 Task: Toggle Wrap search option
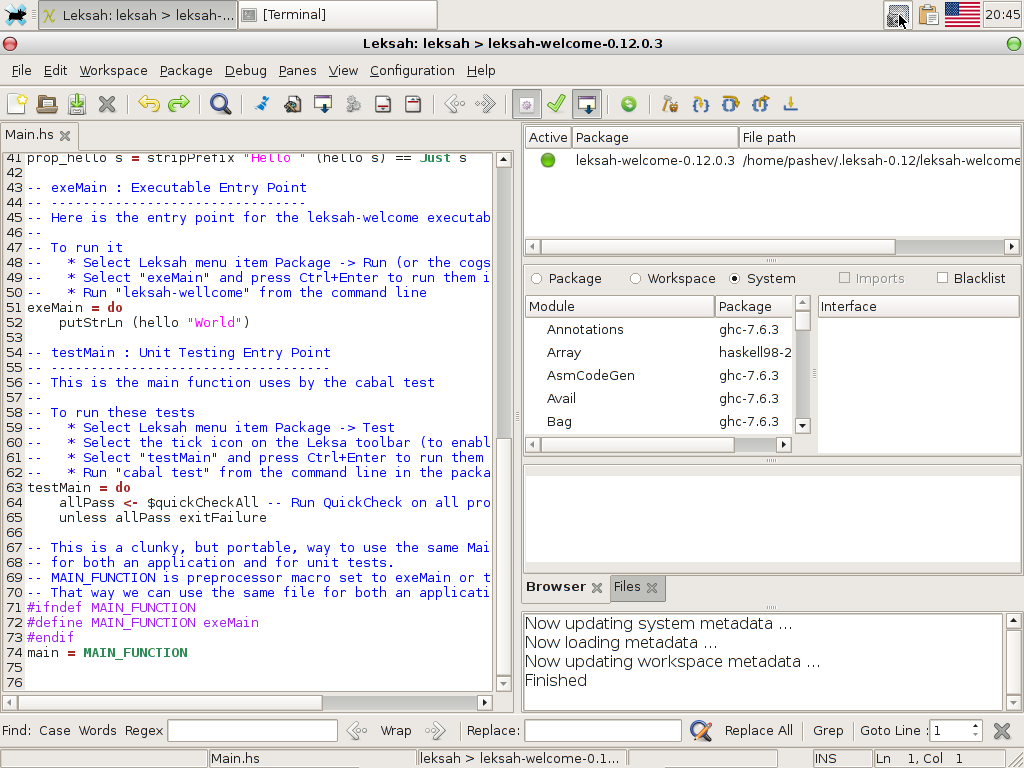[x=396, y=730]
